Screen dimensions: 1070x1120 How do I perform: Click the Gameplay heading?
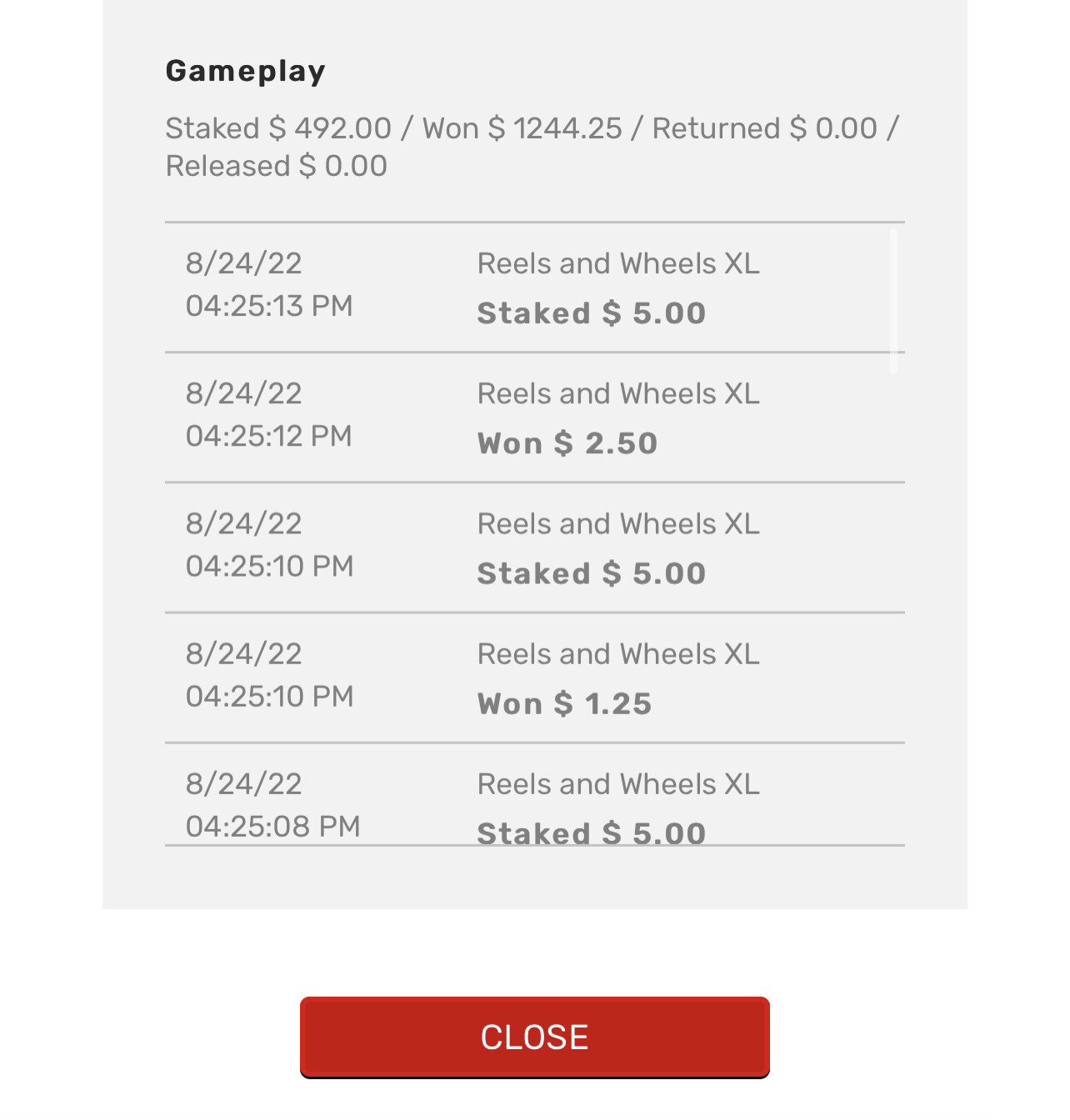pos(246,71)
